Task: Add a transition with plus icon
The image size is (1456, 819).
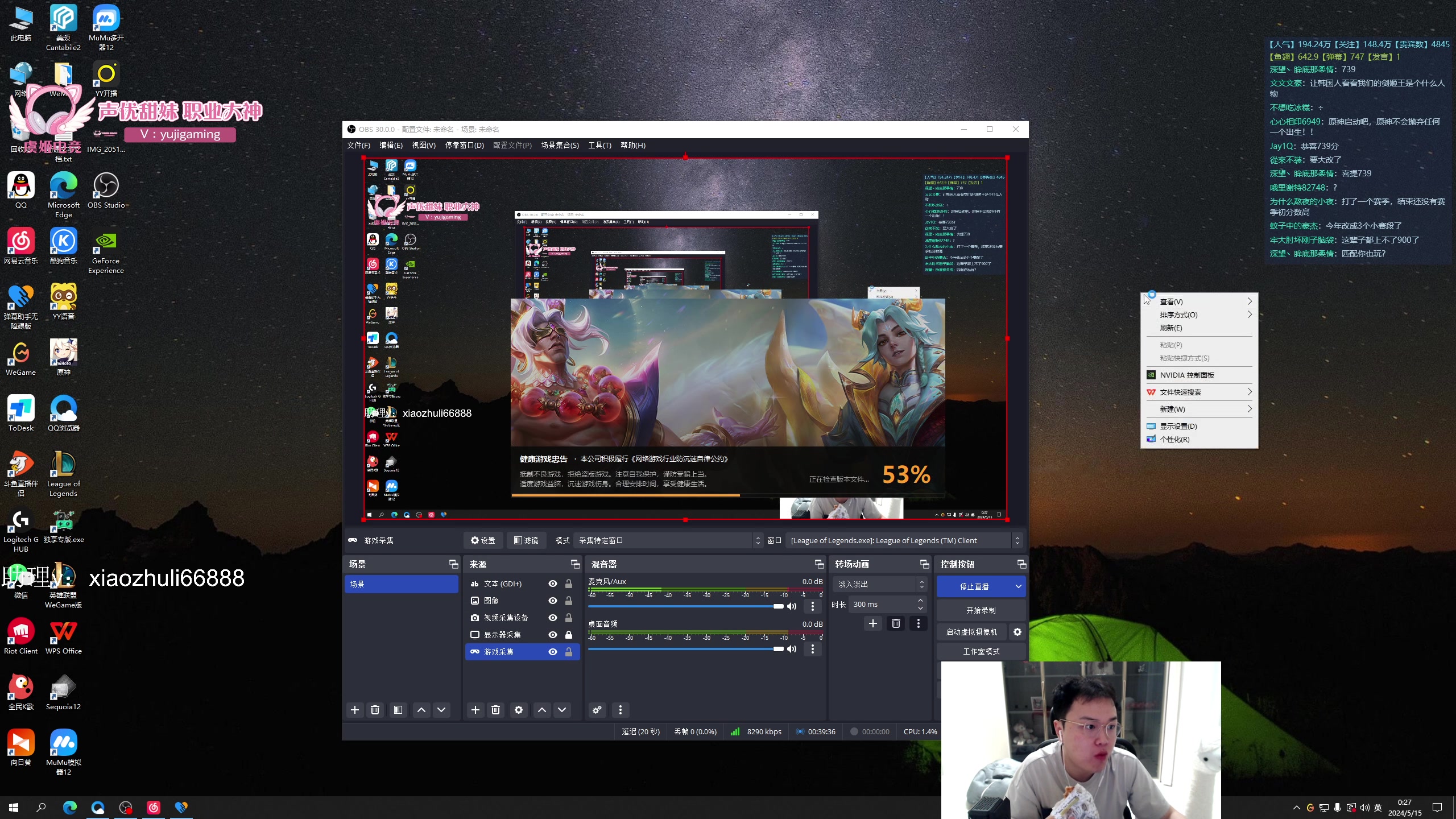Action: tap(873, 623)
